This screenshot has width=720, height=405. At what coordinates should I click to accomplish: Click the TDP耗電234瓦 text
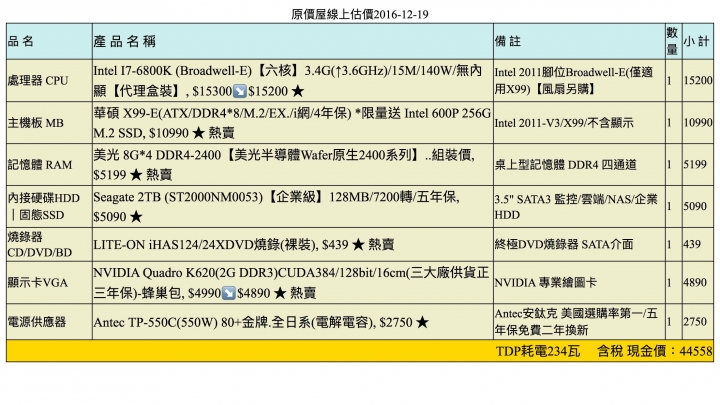(538, 351)
